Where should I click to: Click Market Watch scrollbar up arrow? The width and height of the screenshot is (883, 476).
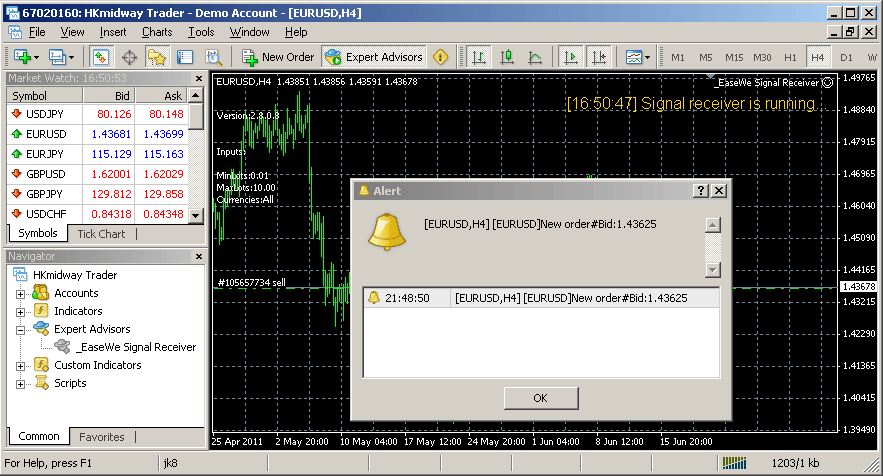(195, 95)
